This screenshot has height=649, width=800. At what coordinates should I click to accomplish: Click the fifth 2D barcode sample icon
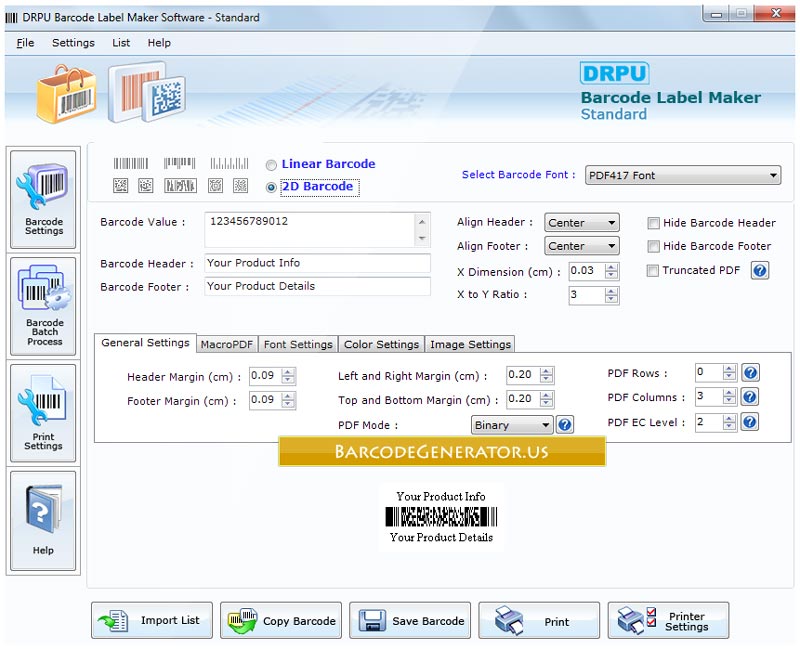click(240, 185)
